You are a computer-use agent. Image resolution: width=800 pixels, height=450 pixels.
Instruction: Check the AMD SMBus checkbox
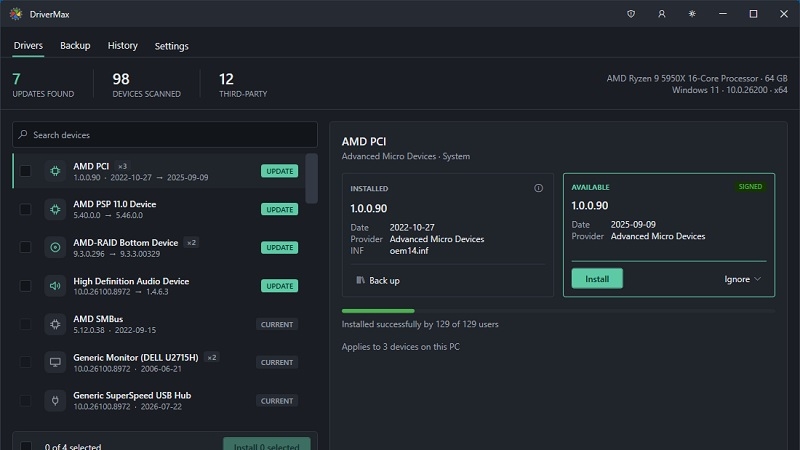[x=25, y=324]
